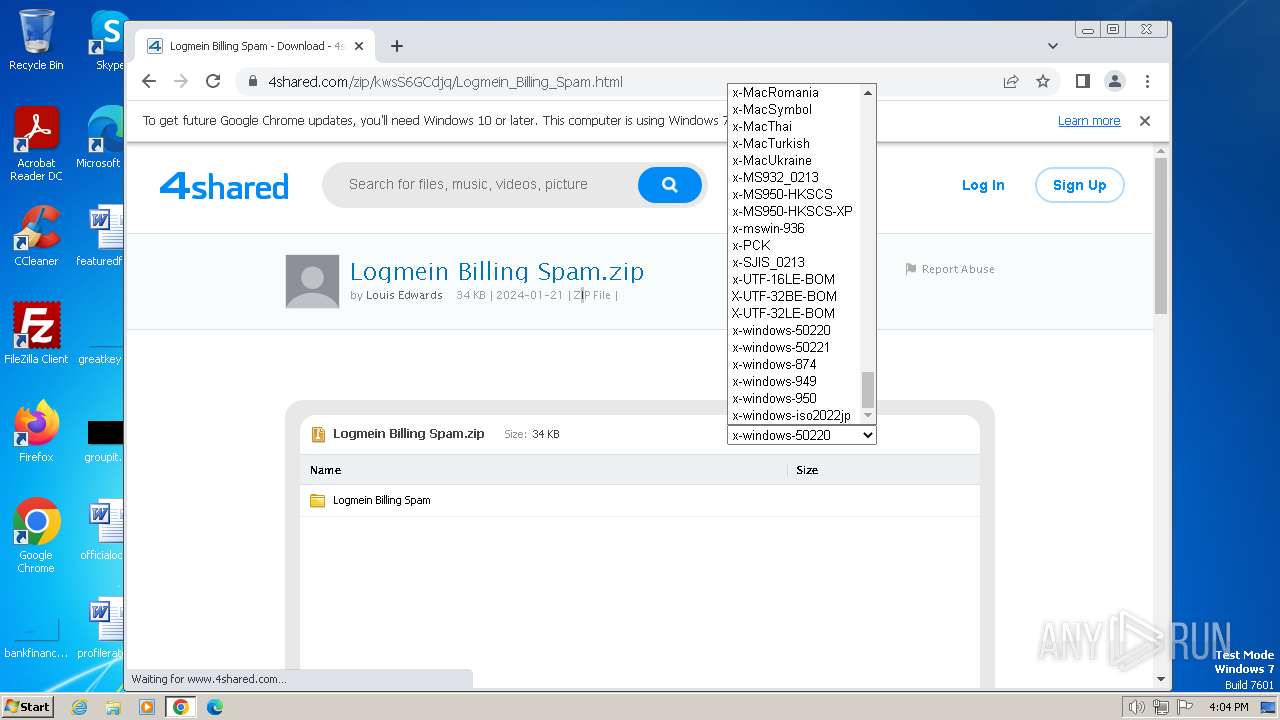The image size is (1280, 720).
Task: Bookmark this tab with star icon
Action: point(1043,81)
